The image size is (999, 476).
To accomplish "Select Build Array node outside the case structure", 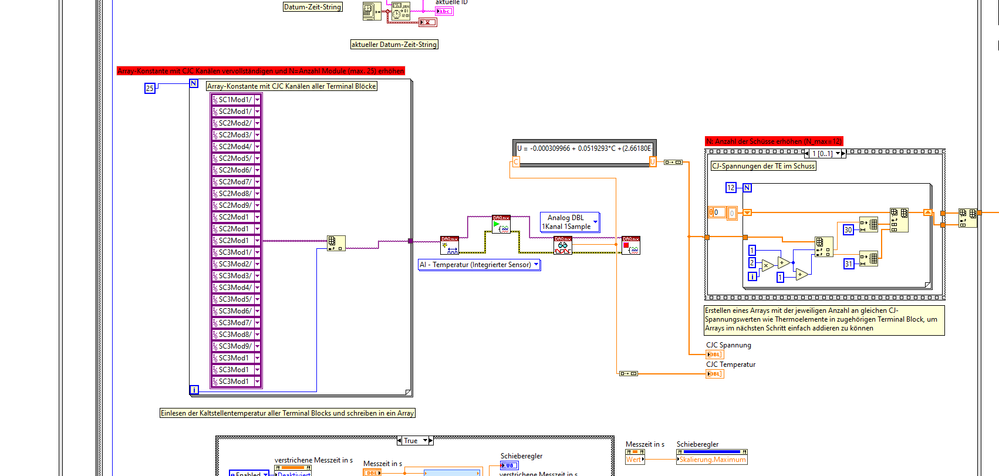I will (968, 217).
